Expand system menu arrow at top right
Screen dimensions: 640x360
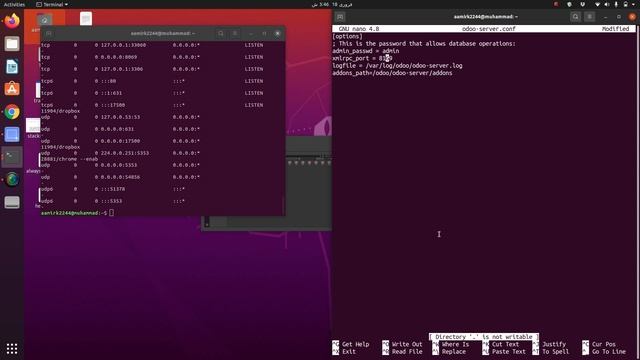634,4
